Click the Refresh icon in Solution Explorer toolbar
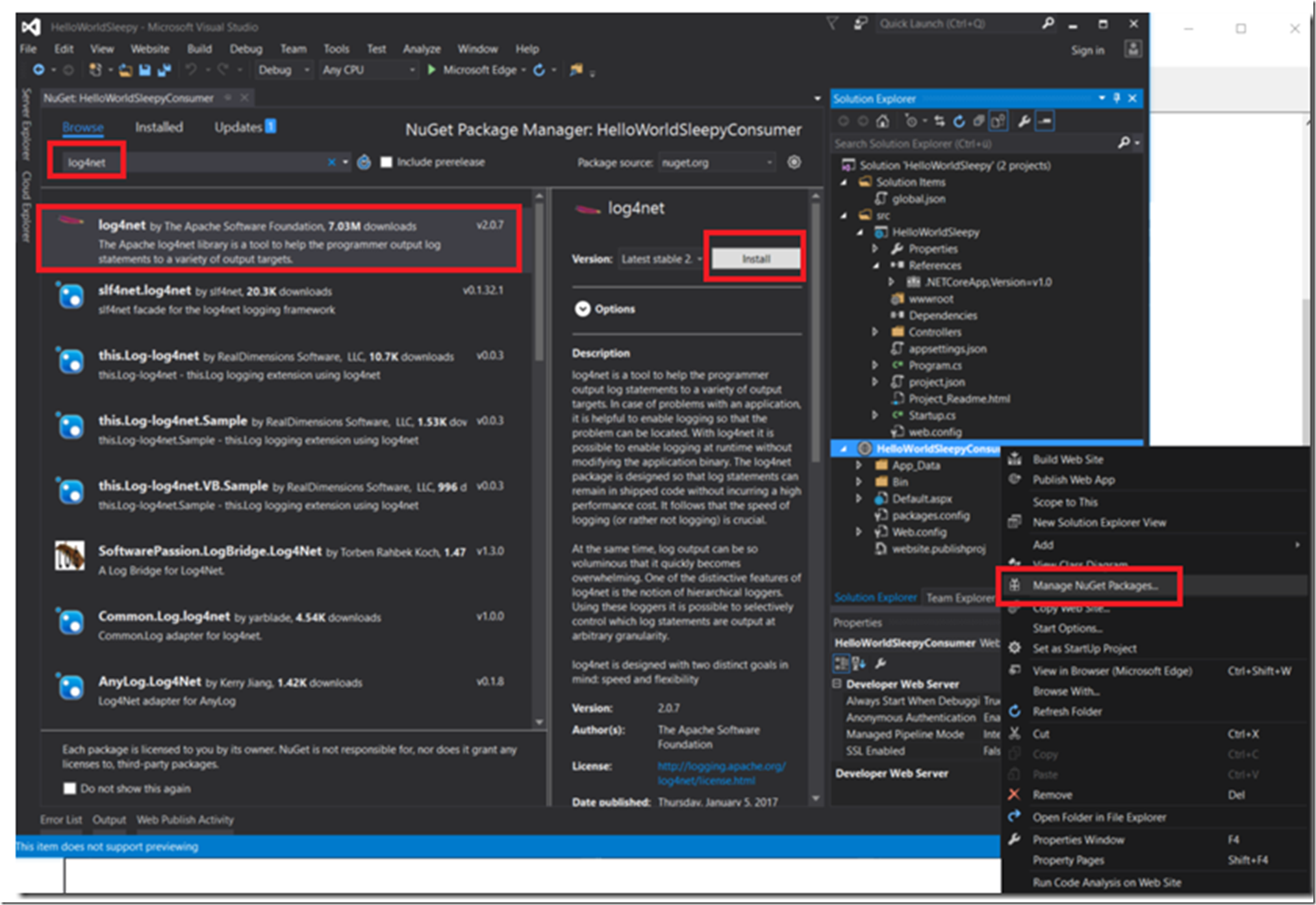 click(959, 121)
